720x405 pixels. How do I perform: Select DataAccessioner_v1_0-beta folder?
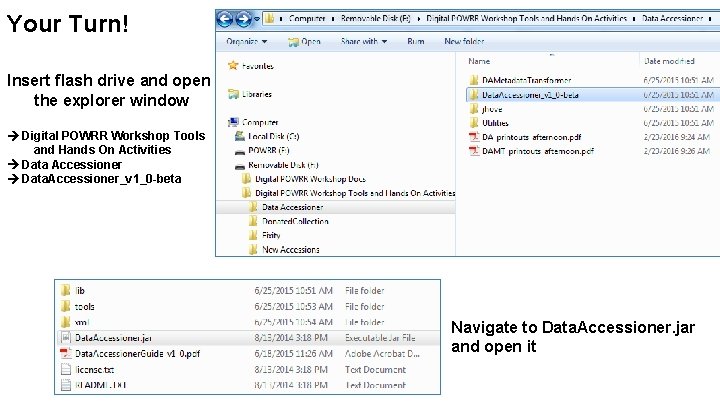coord(530,95)
